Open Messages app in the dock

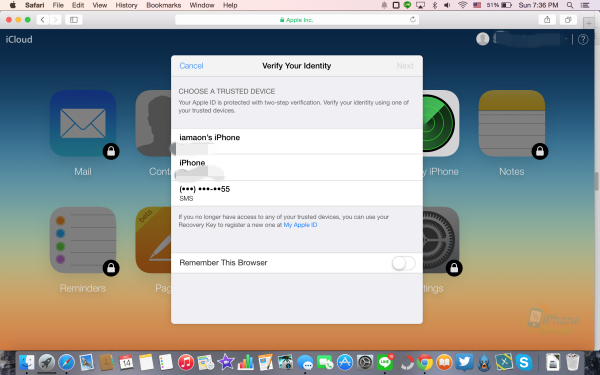click(x=305, y=362)
